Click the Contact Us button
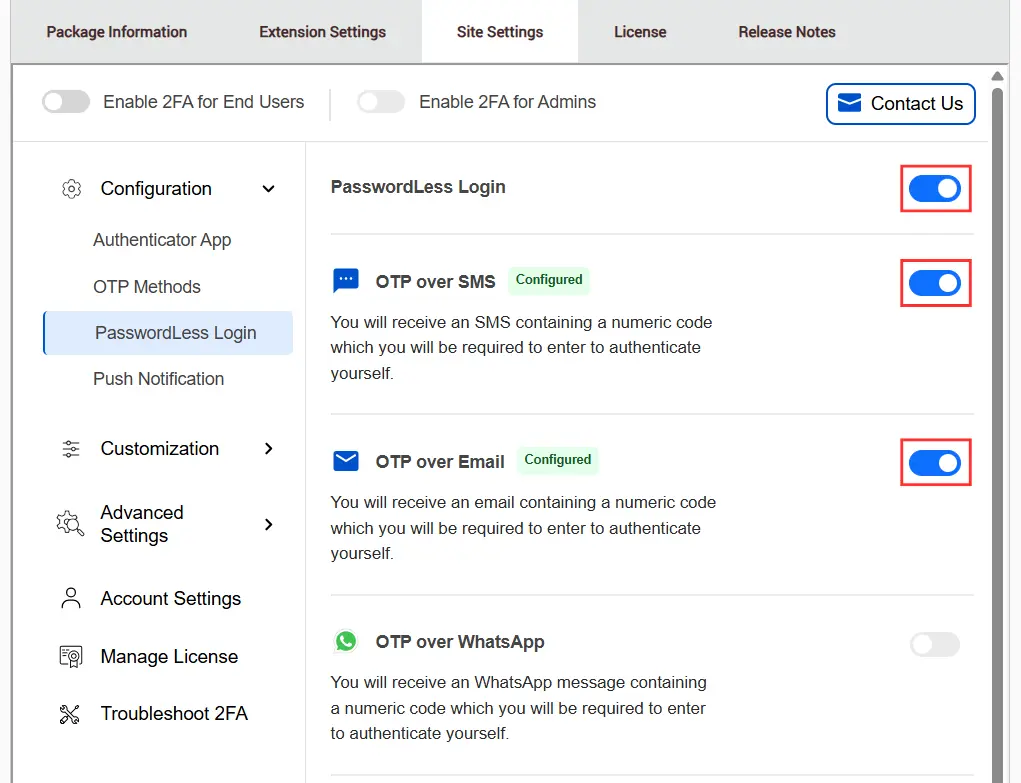Viewport: 1021px width, 783px height. pos(899,103)
